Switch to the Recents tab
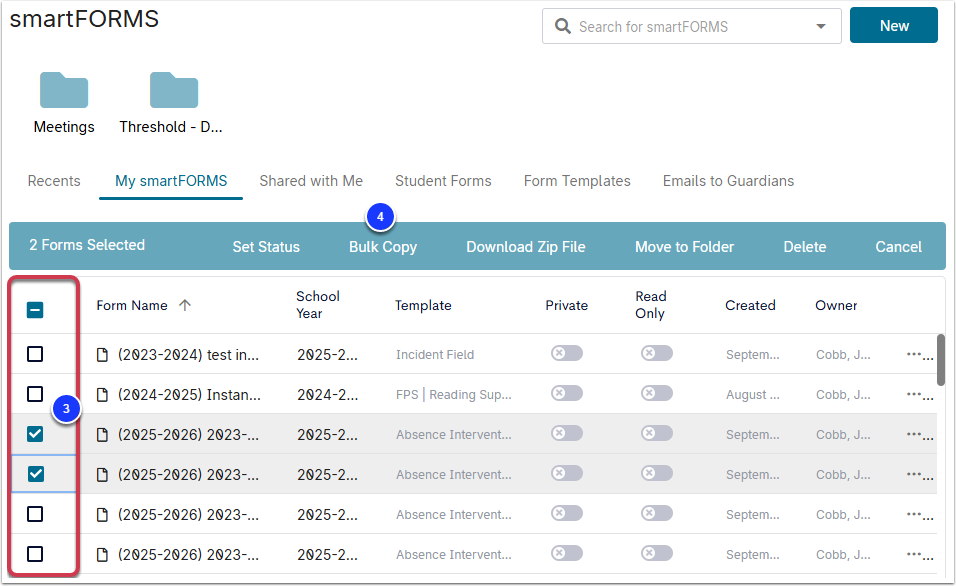The image size is (956, 586). click(54, 181)
